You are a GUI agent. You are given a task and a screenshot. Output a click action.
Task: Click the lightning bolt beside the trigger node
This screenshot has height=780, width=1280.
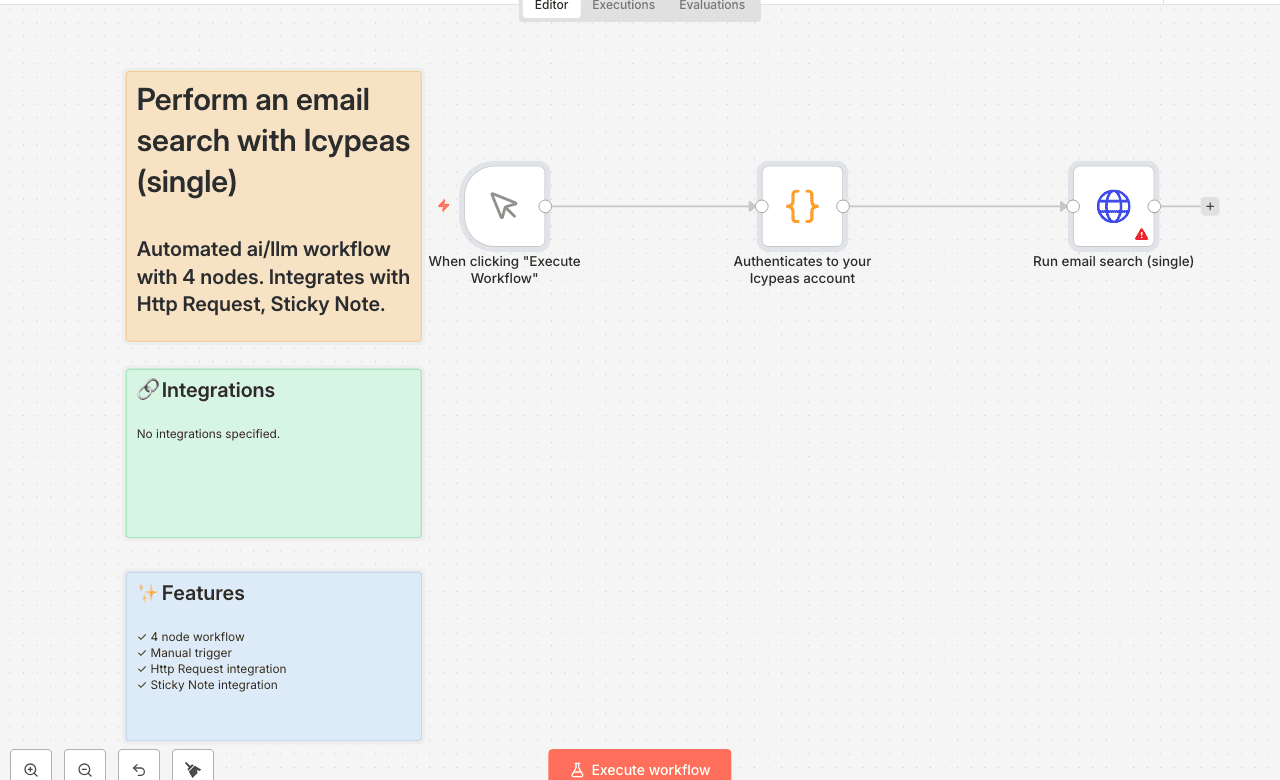click(x=442, y=205)
